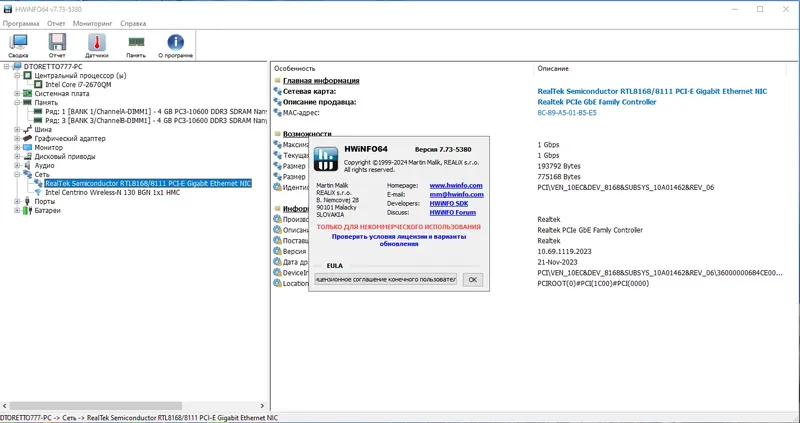800x423 pixels.
Task: Click memory module icon of Ряд: 3 row
Action: (x=38, y=120)
